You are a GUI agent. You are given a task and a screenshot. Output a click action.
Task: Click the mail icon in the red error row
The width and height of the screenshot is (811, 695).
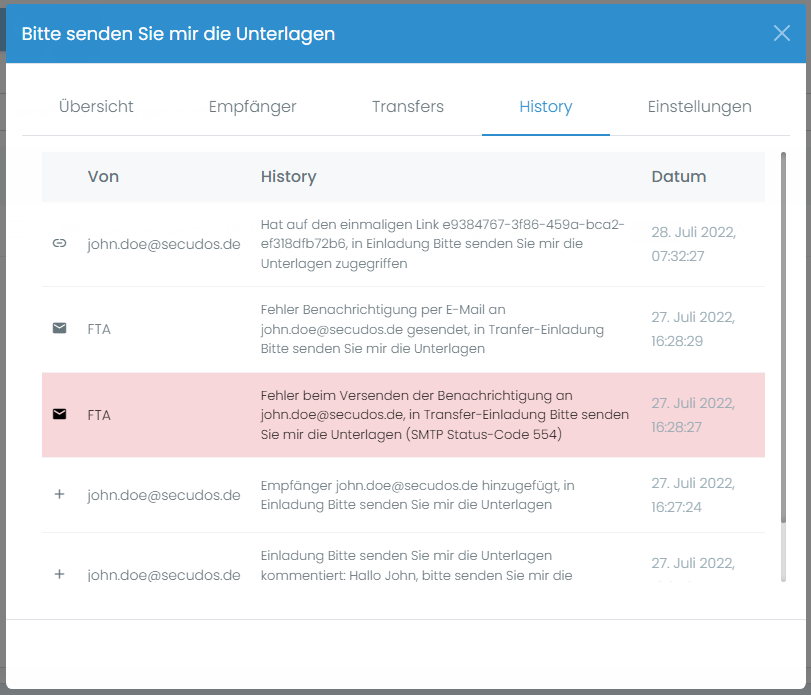(x=59, y=414)
